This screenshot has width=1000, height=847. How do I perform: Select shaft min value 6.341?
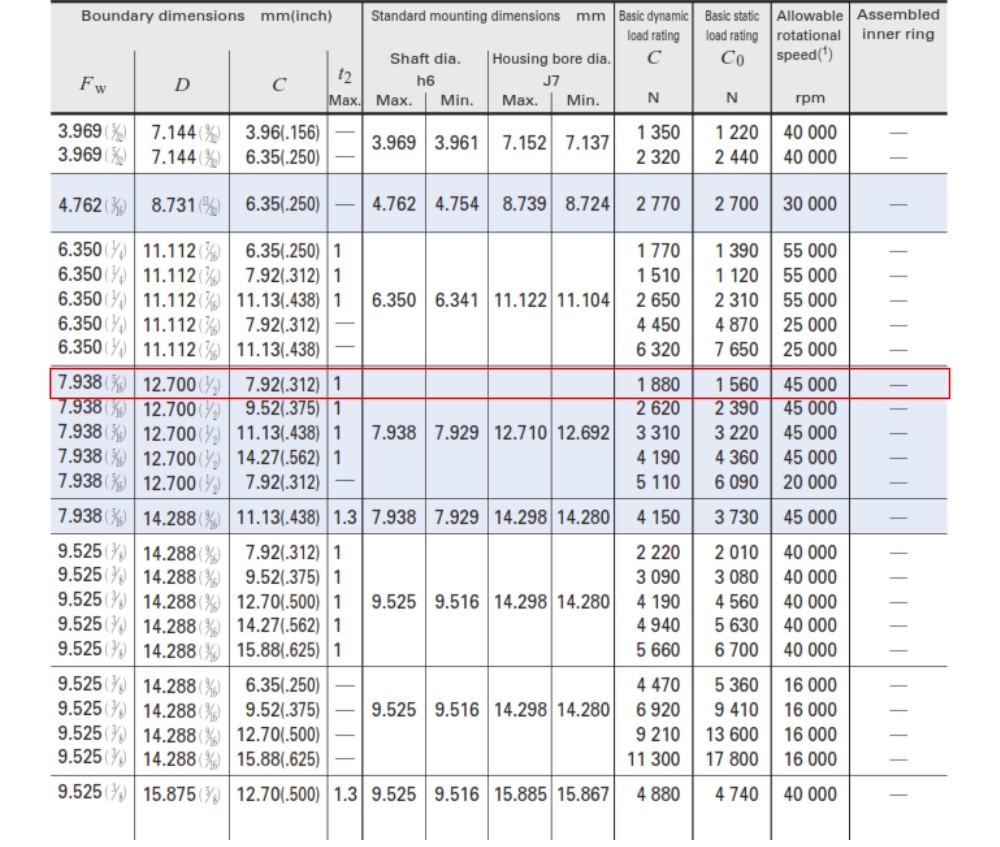[x=457, y=300]
